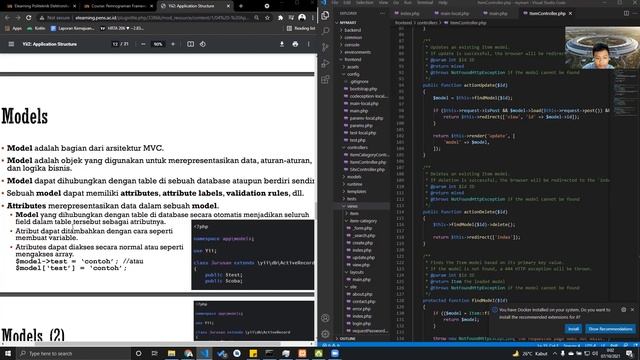Image resolution: width=640 pixels, height=360 pixels.
Task: Open a new Chrome tab
Action: point(241,6)
